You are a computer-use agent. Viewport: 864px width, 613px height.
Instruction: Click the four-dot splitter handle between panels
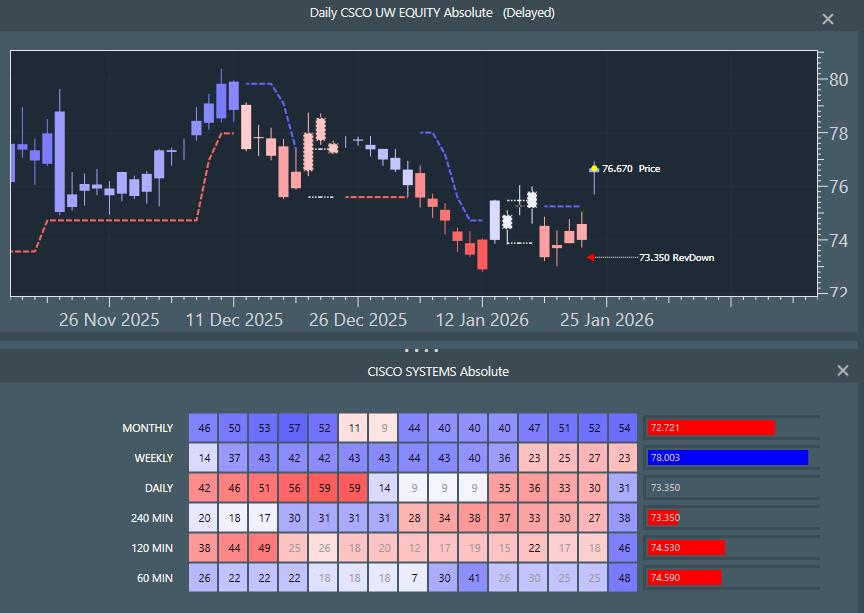[x=422, y=350]
